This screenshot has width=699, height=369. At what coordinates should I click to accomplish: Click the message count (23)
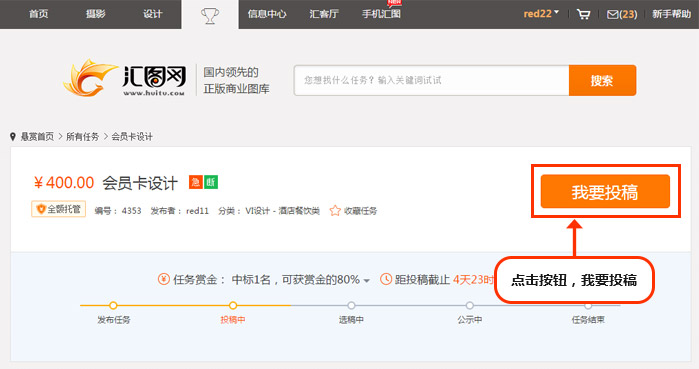[628, 14]
